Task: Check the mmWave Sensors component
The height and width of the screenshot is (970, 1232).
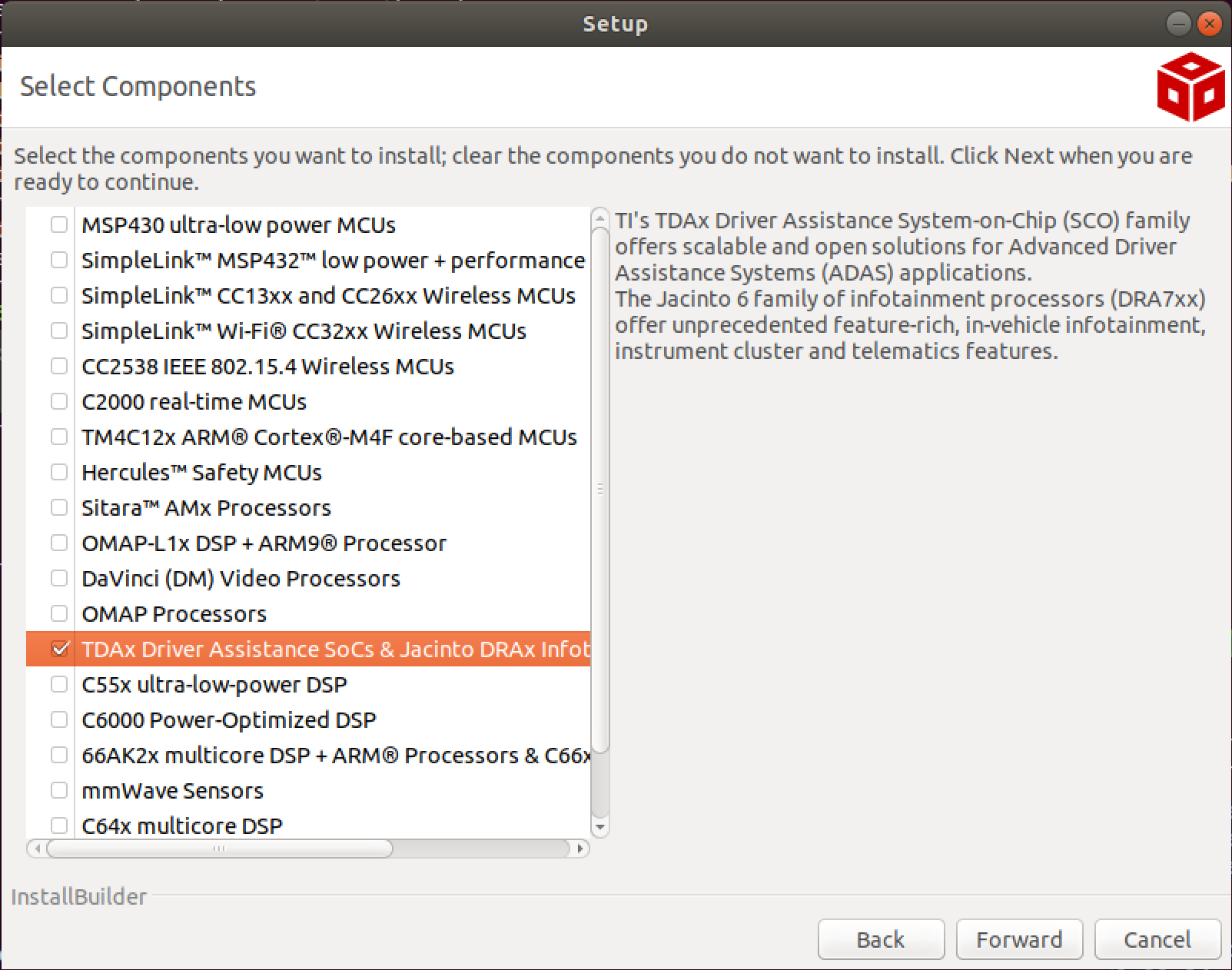Action: pos(59,790)
